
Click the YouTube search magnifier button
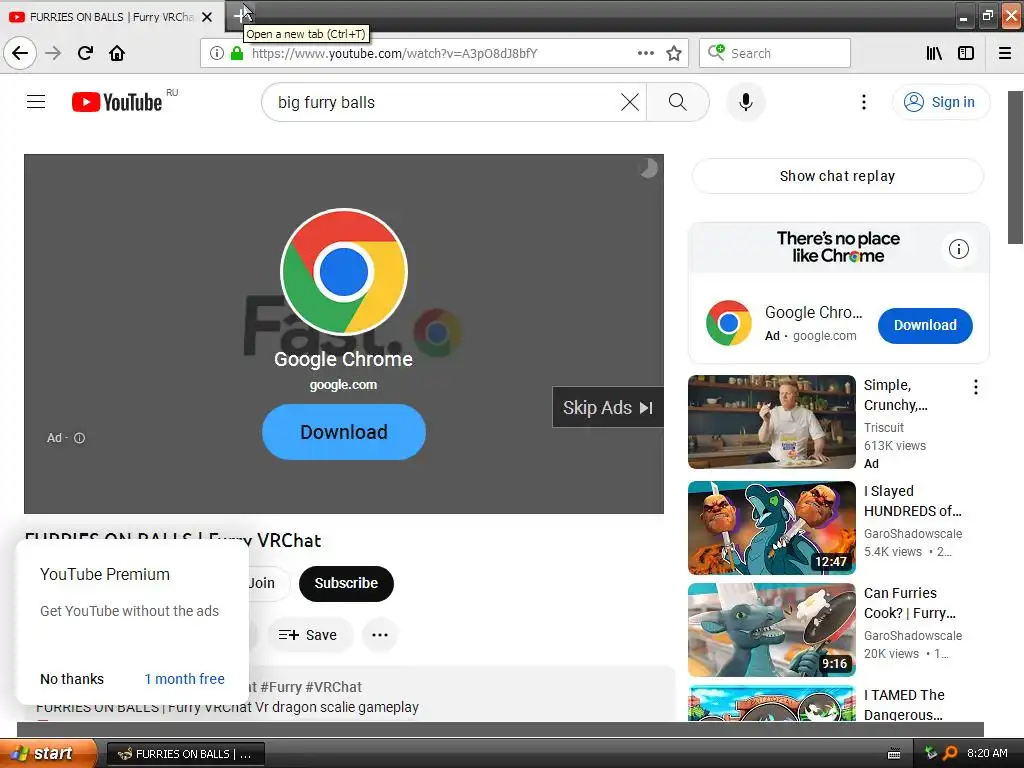[x=678, y=102]
